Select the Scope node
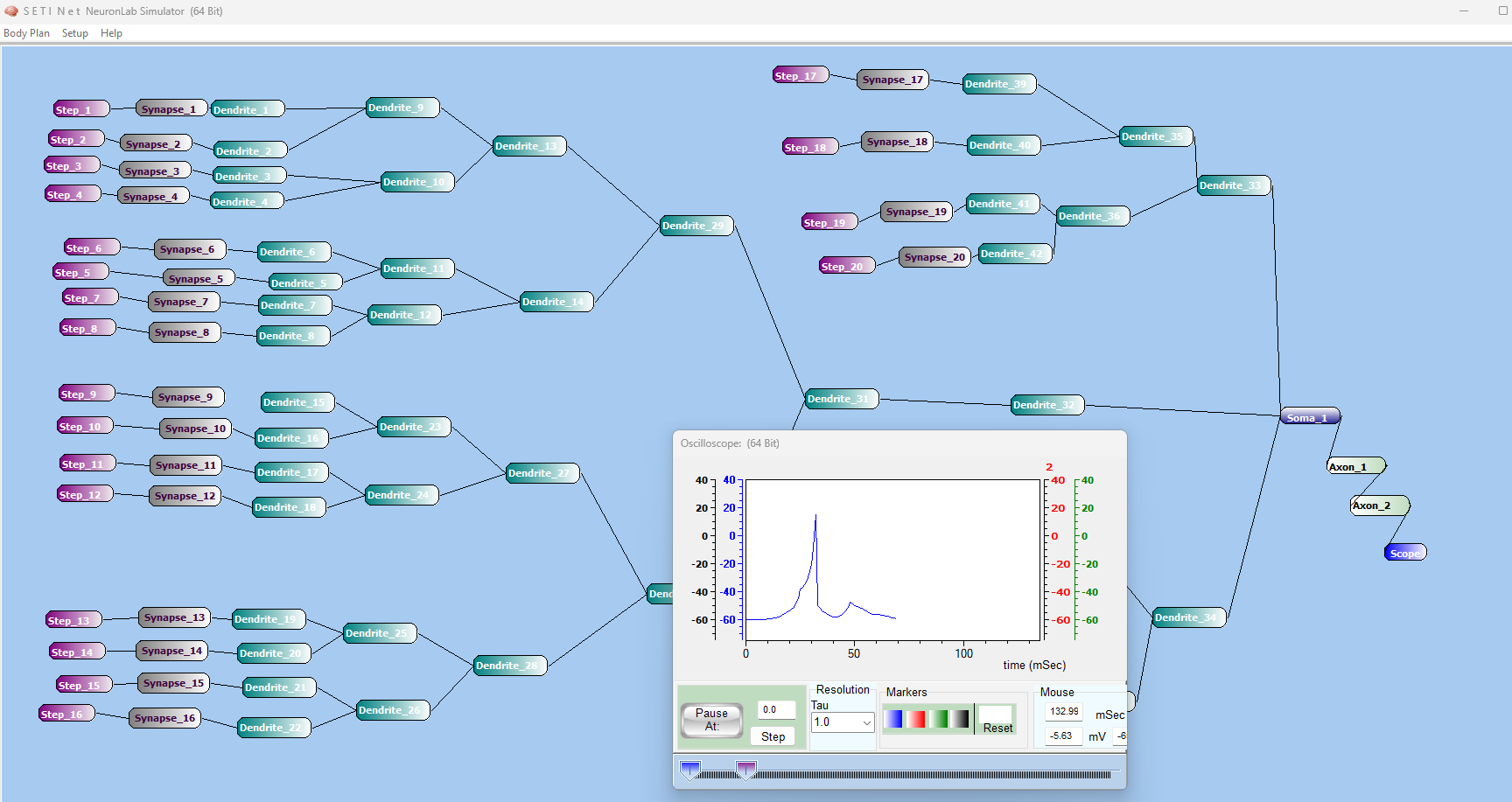The image size is (1512, 802). [x=1405, y=553]
